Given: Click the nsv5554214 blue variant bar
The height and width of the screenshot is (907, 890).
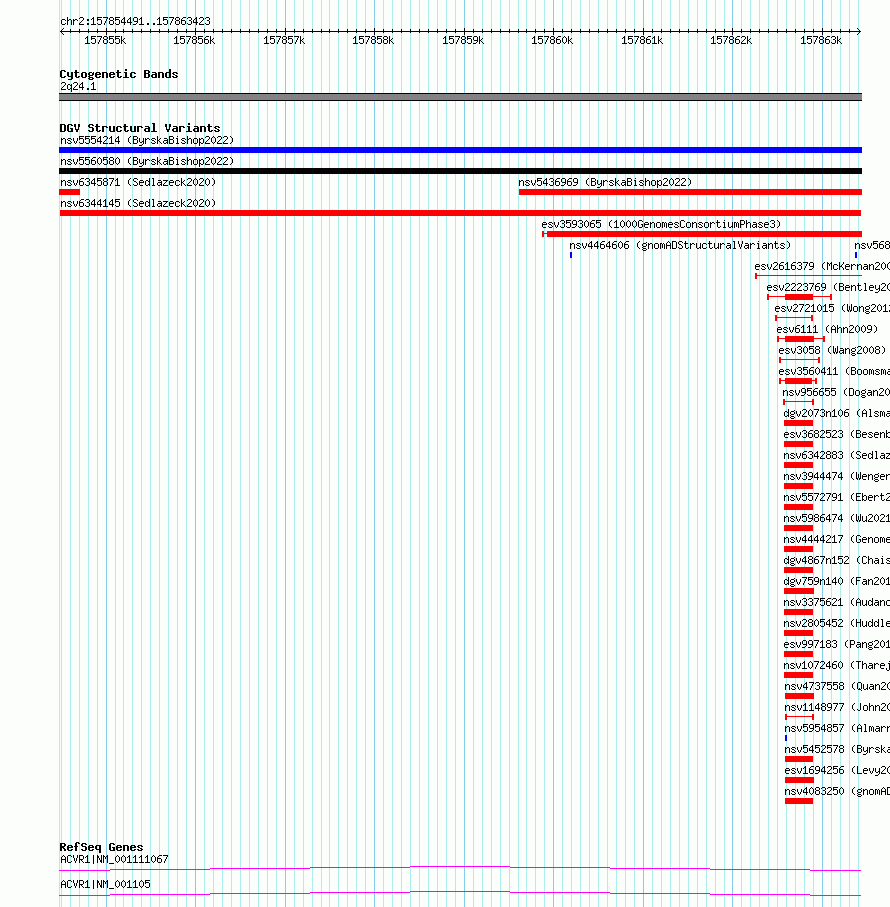Looking at the screenshot, I should click(x=460, y=150).
